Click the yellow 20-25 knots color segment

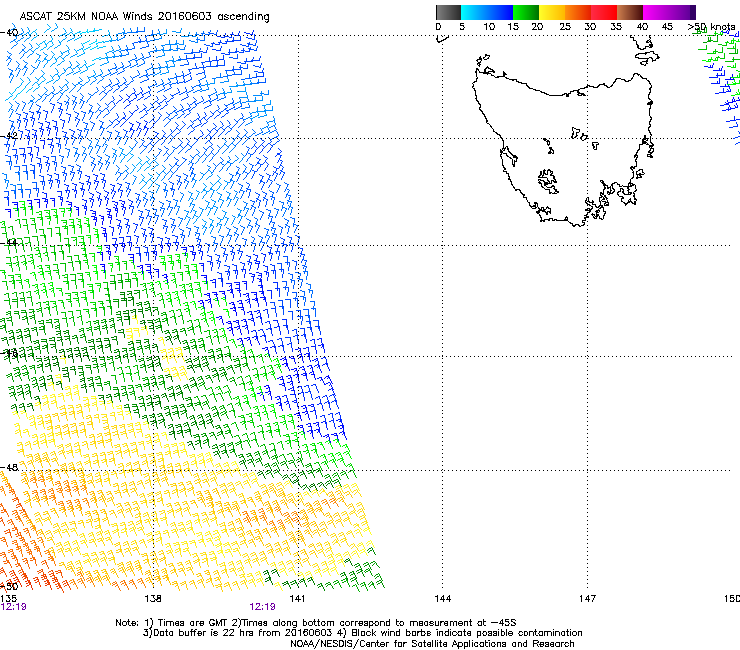[552, 12]
